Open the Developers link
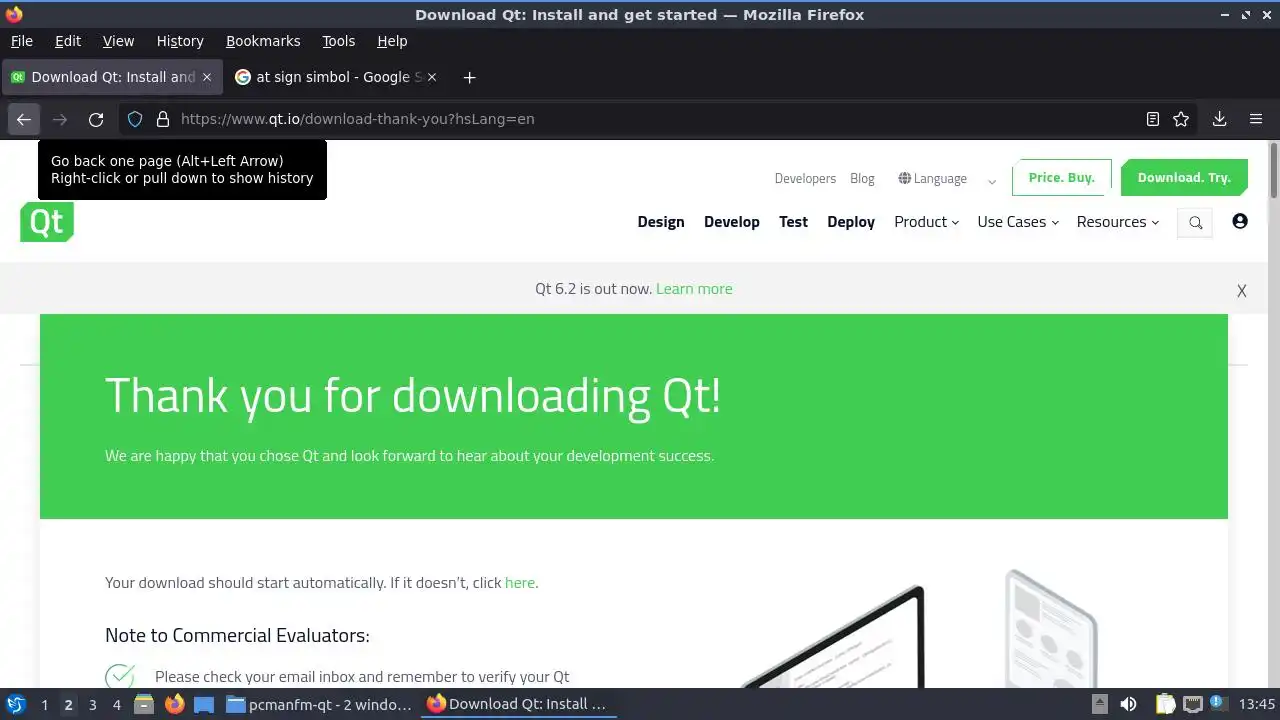 click(805, 179)
